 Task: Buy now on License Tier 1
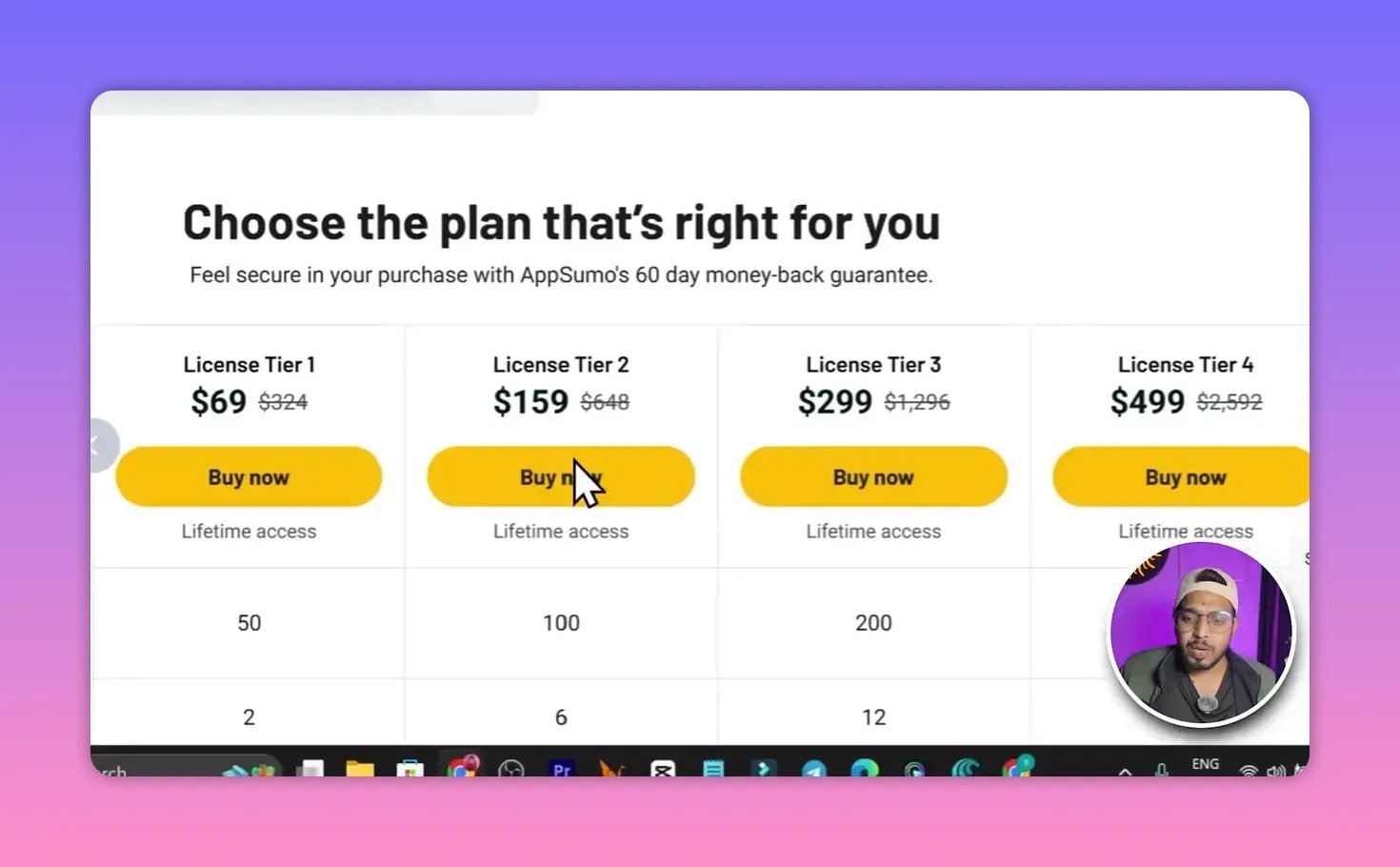(249, 476)
